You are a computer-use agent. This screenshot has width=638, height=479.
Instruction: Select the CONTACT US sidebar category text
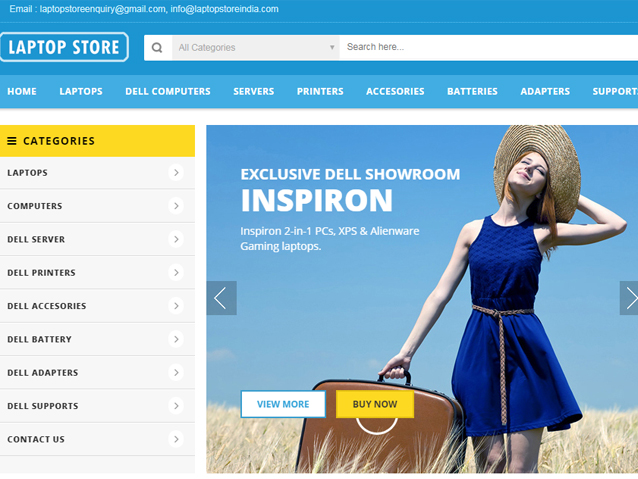[x=36, y=440]
